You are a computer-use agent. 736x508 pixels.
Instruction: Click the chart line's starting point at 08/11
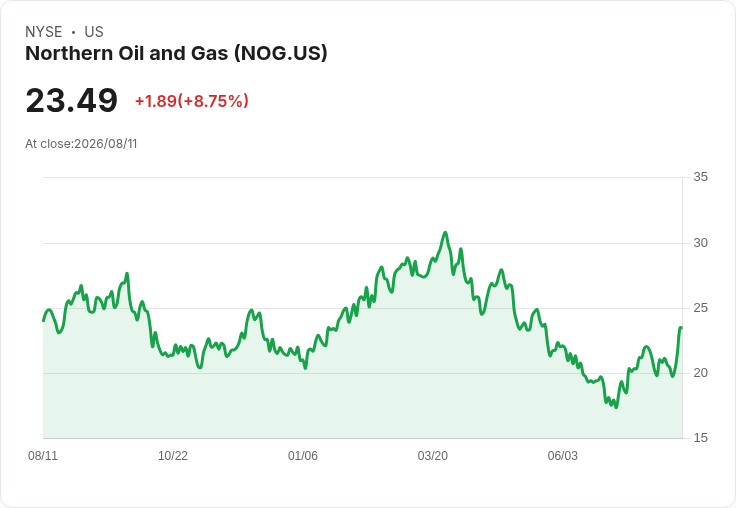[x=44, y=321]
